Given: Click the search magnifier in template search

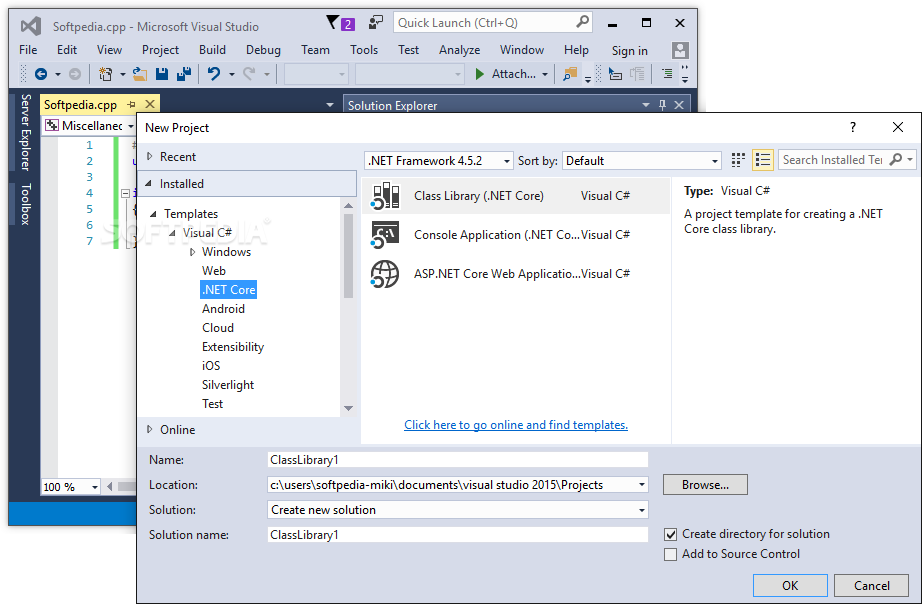Looking at the screenshot, I should [x=896, y=159].
